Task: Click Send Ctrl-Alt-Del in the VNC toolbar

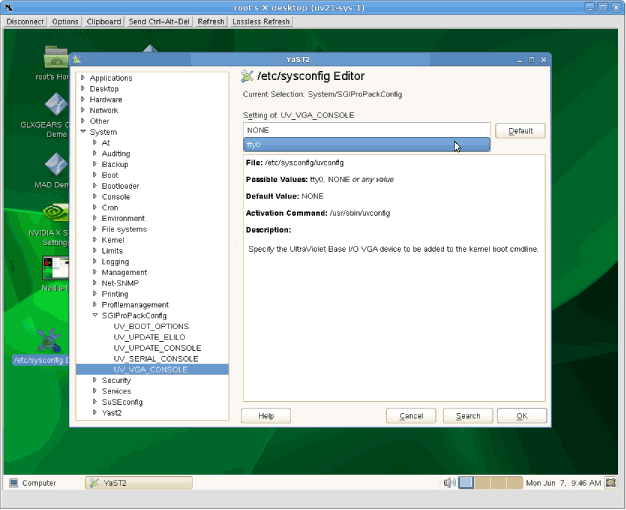Action: 159,22
